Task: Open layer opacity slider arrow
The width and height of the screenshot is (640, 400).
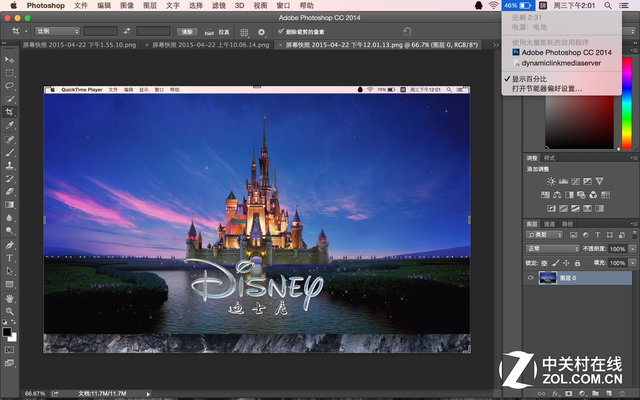Action: coord(633,249)
